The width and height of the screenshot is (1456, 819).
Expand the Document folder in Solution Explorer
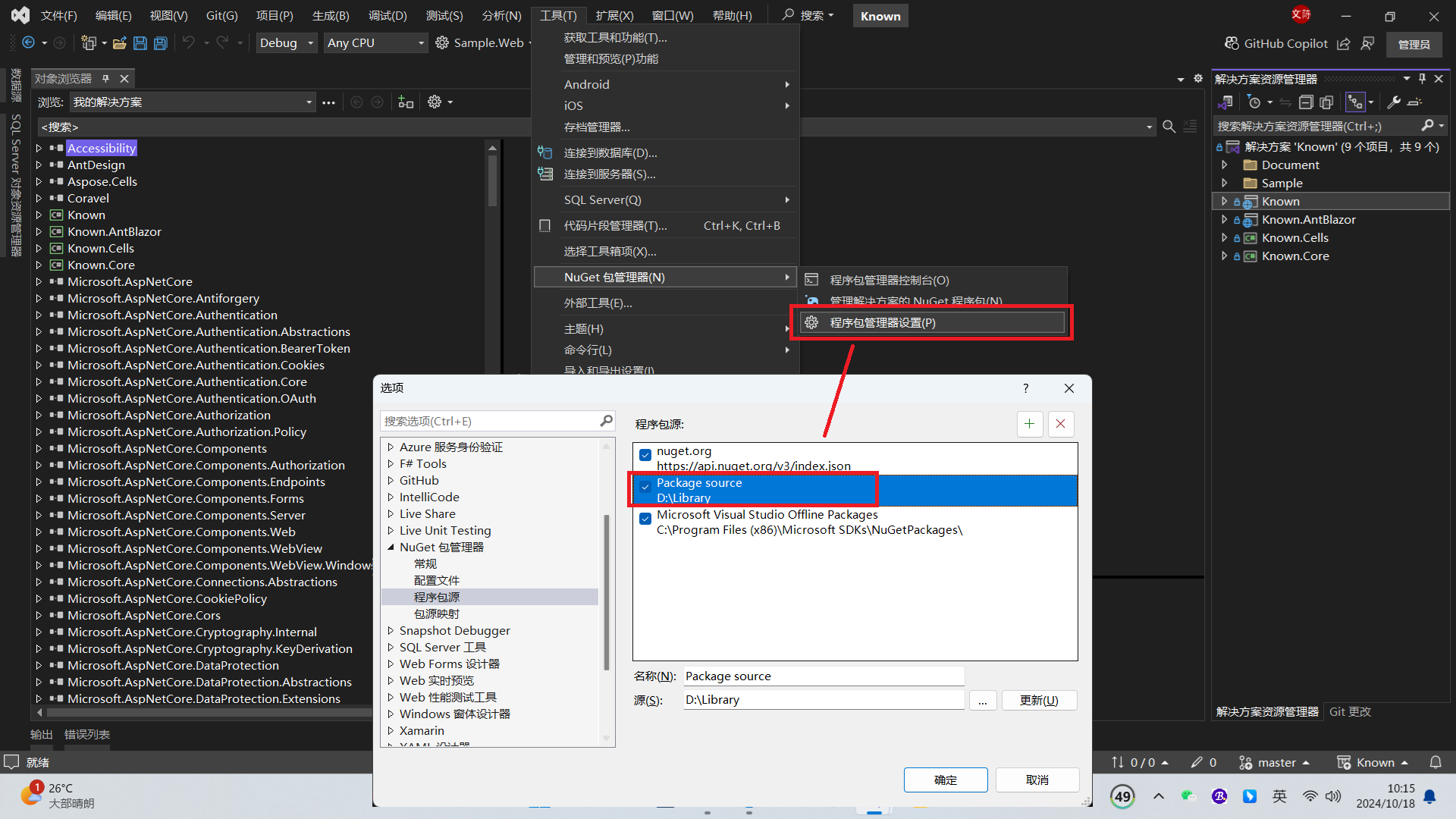pyautogui.click(x=1224, y=165)
